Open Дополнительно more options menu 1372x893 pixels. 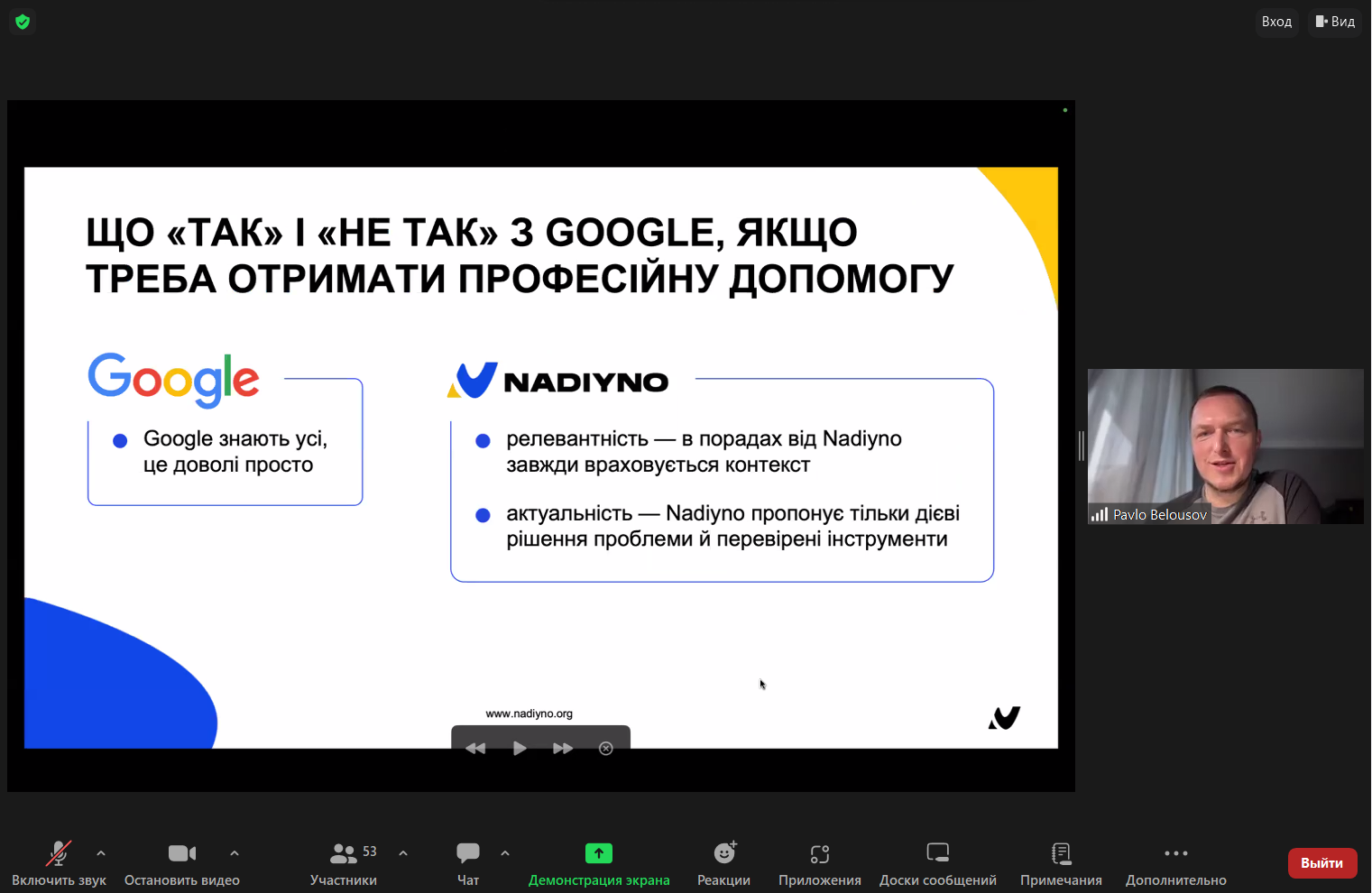click(1176, 863)
